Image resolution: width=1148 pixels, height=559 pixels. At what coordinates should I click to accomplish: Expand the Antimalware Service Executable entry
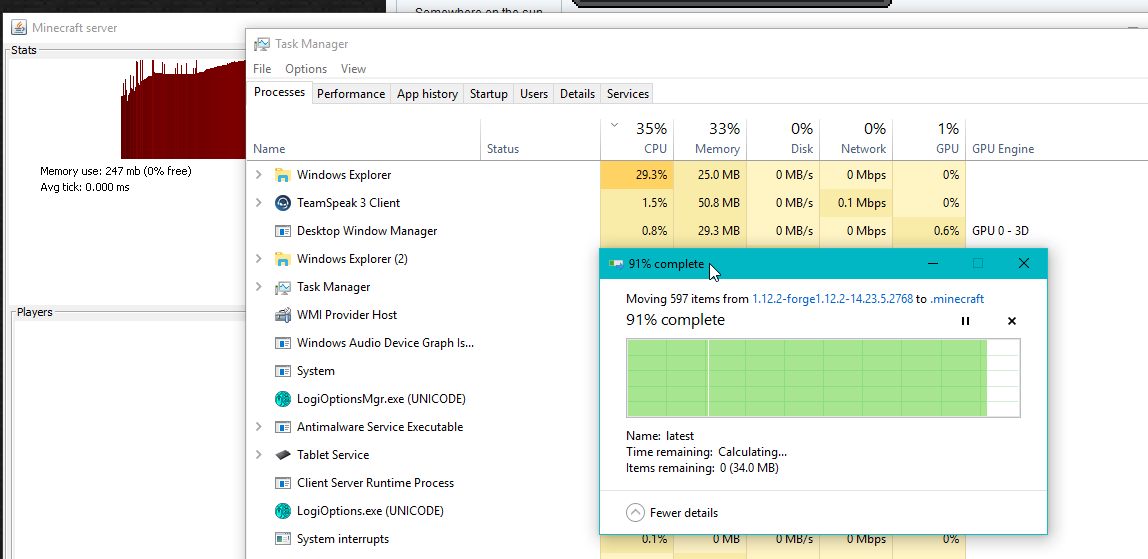point(259,427)
